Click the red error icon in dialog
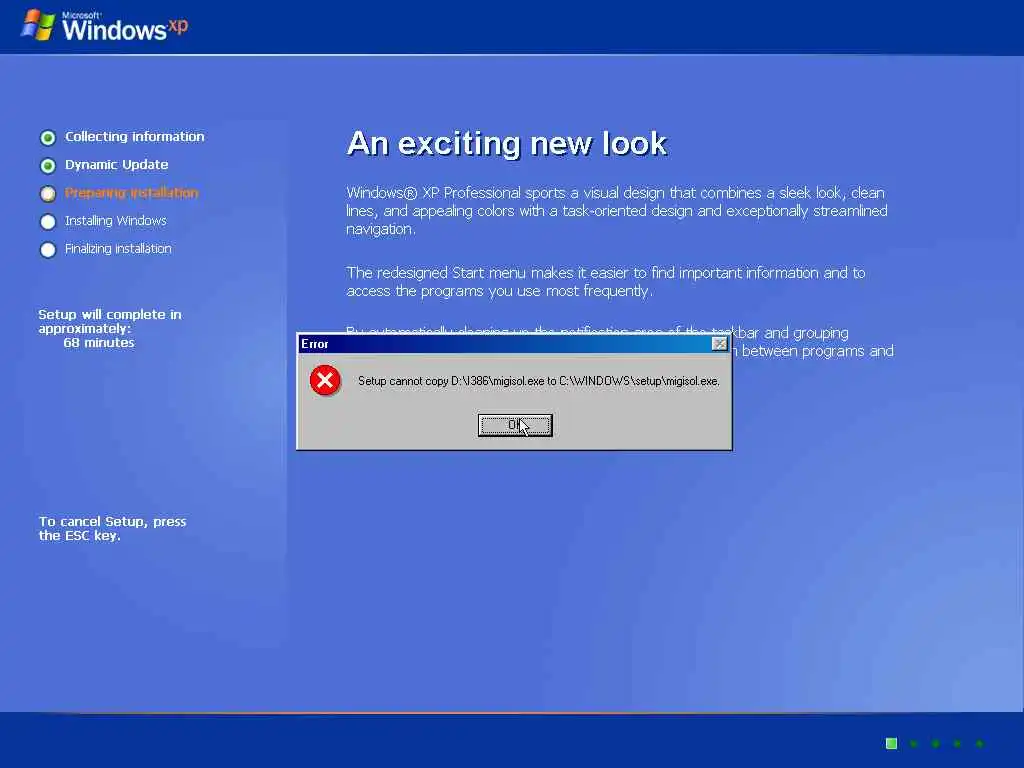 tap(325, 380)
